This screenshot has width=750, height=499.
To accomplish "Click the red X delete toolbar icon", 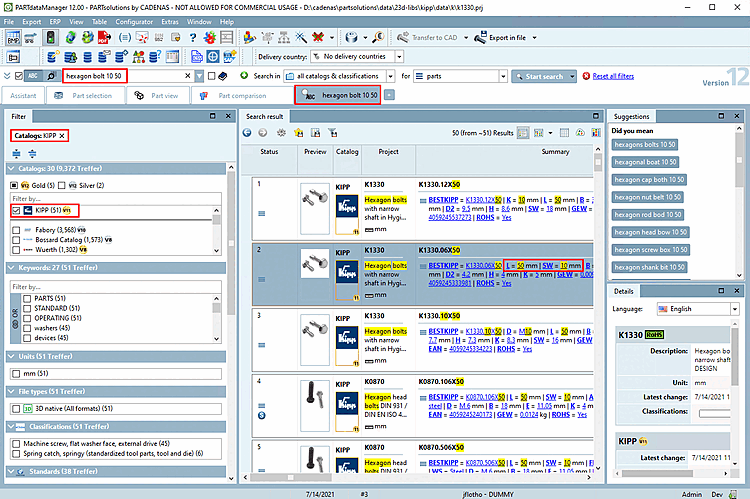I will pyautogui.click(x=318, y=37).
